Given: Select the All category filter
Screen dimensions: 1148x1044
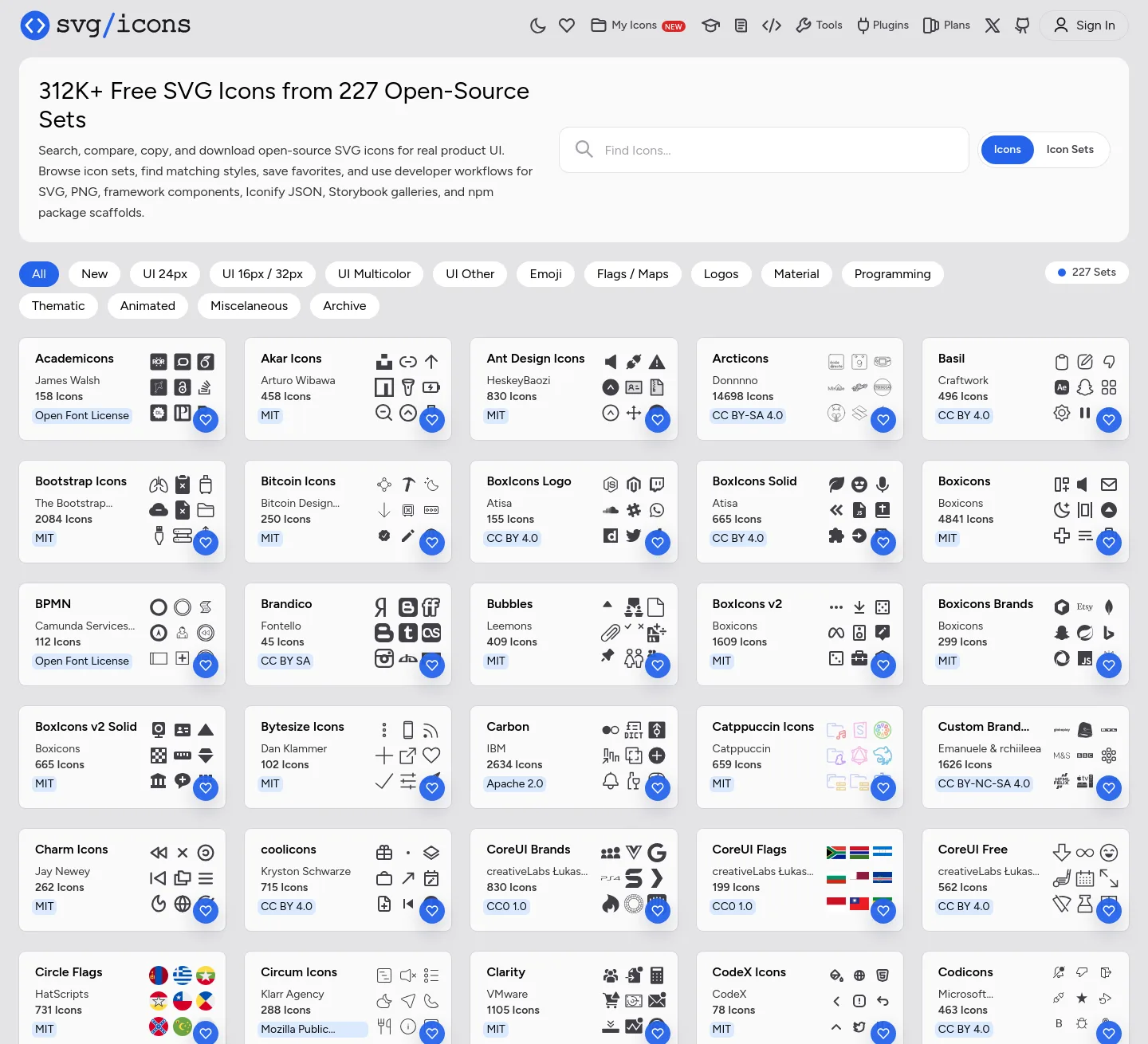Looking at the screenshot, I should tap(39, 274).
